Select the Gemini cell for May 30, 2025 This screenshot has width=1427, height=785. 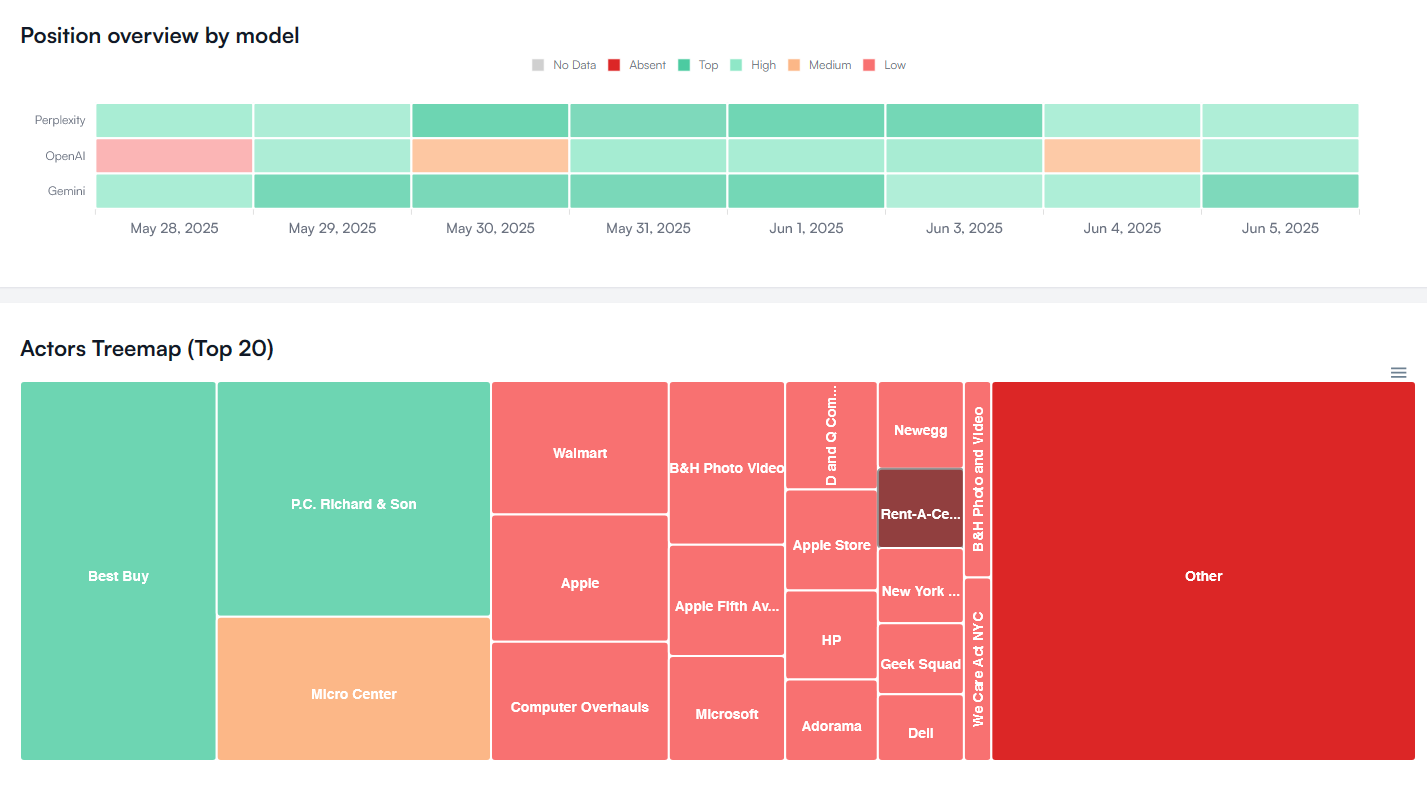point(490,191)
